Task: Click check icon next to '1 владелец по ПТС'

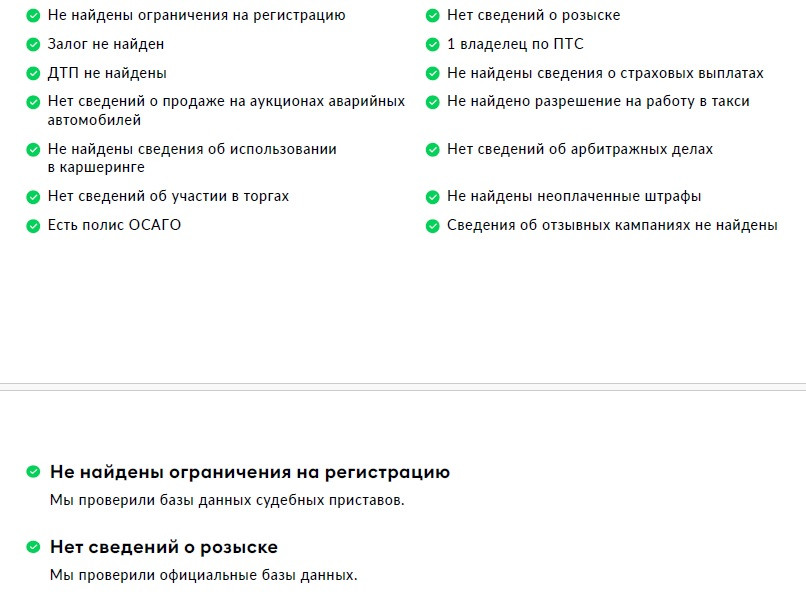Action: click(433, 45)
